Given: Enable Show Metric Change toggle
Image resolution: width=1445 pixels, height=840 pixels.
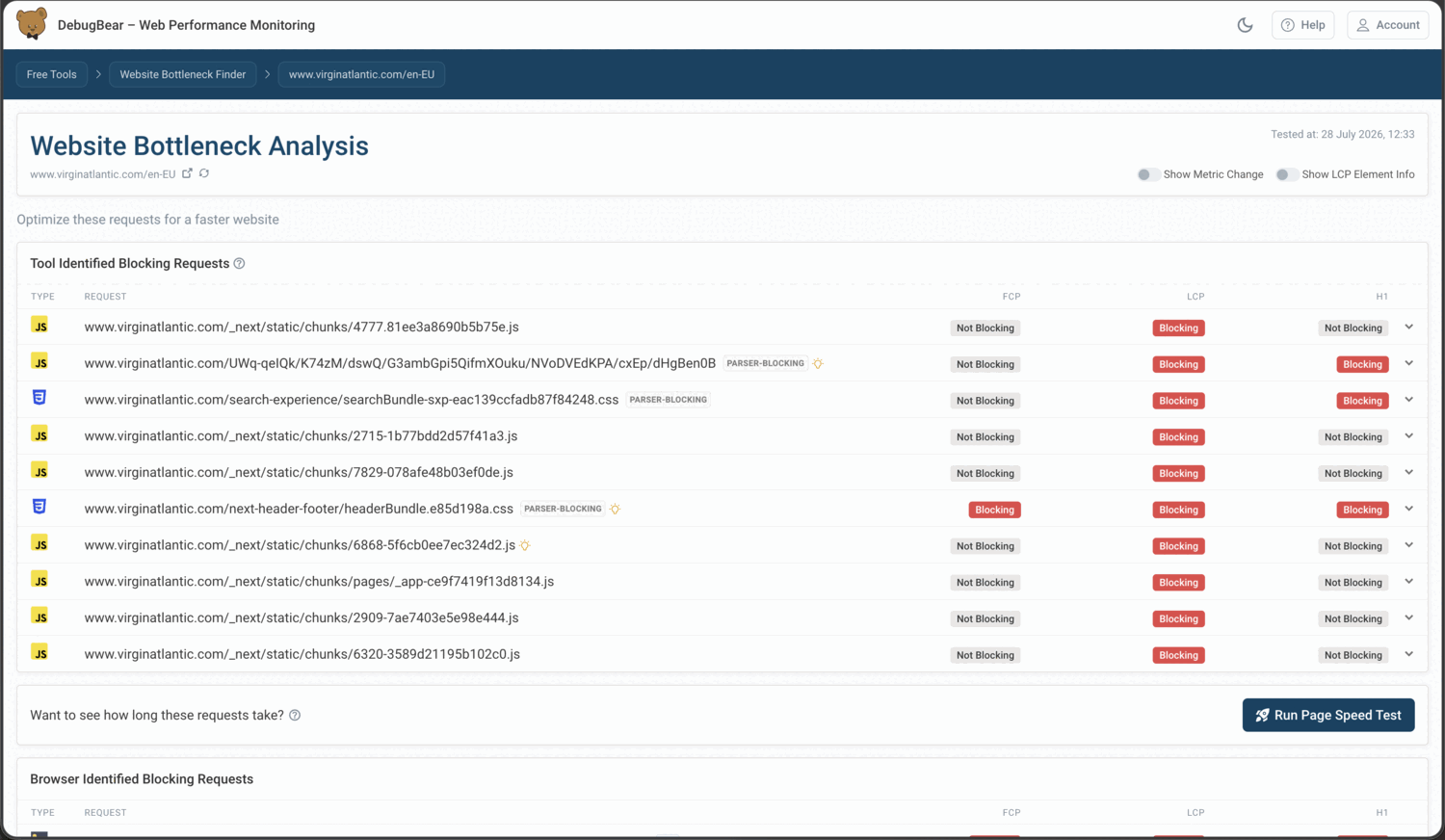Looking at the screenshot, I should 1146,174.
